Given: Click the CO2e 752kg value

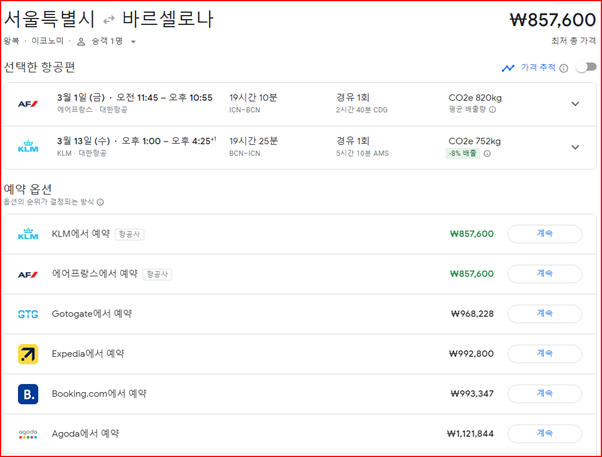Looking at the screenshot, I should point(475,141).
